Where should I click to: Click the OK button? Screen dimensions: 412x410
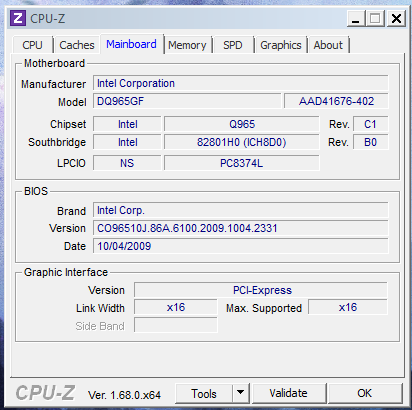(x=365, y=394)
